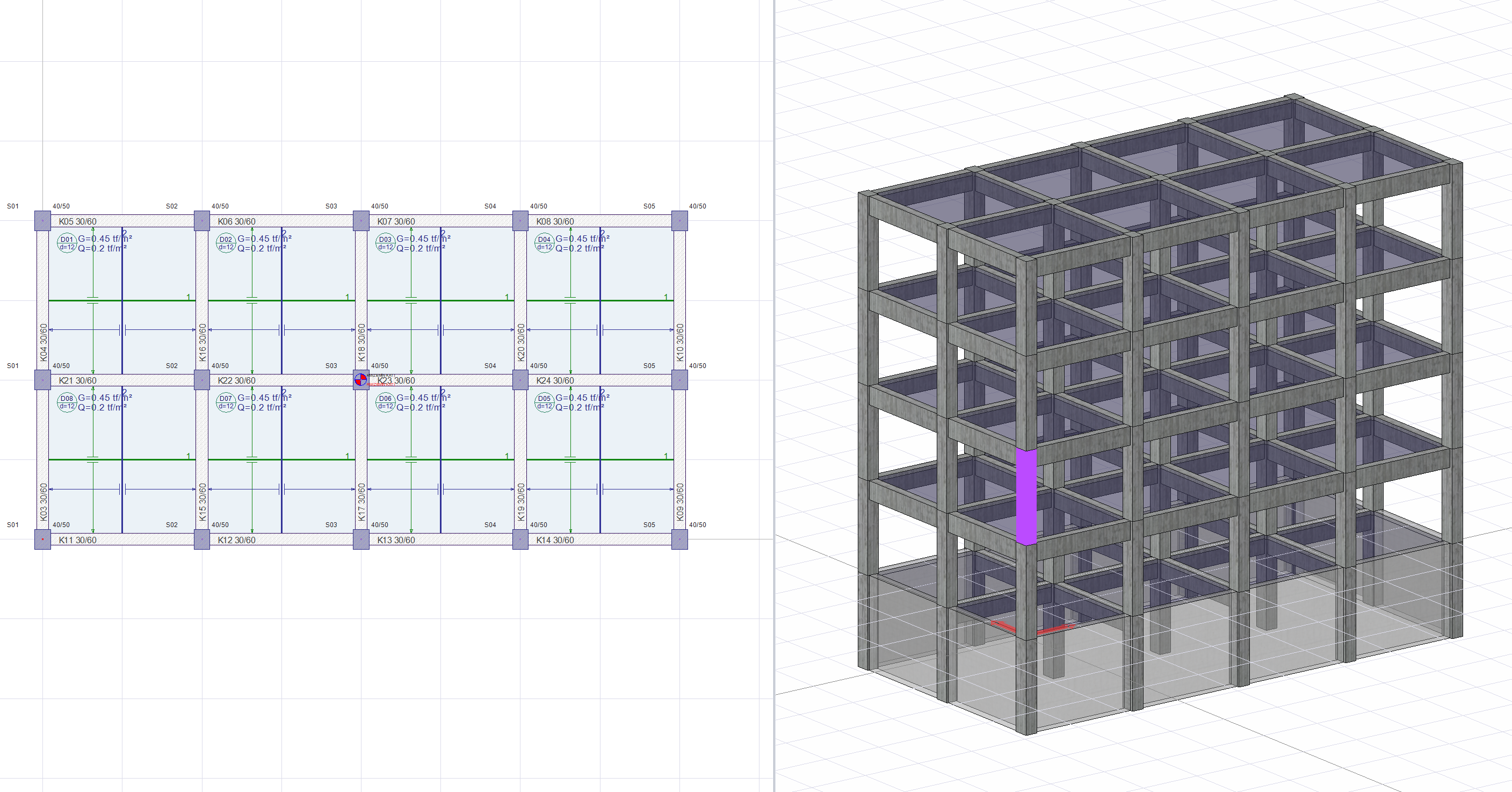
Task: Select vertical beam K04 30/60
Action: coord(44,342)
